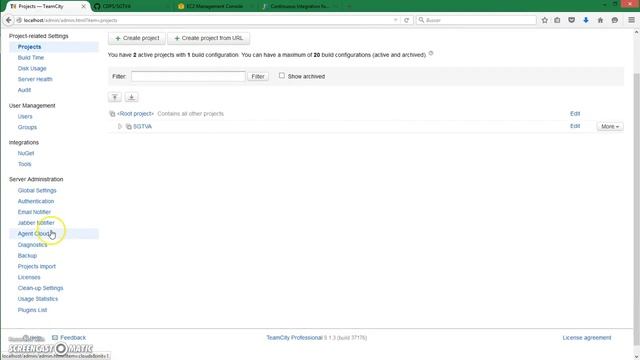Image resolution: width=640 pixels, height=360 pixels.
Task: Open Diagnostics page
Action: 32,245
